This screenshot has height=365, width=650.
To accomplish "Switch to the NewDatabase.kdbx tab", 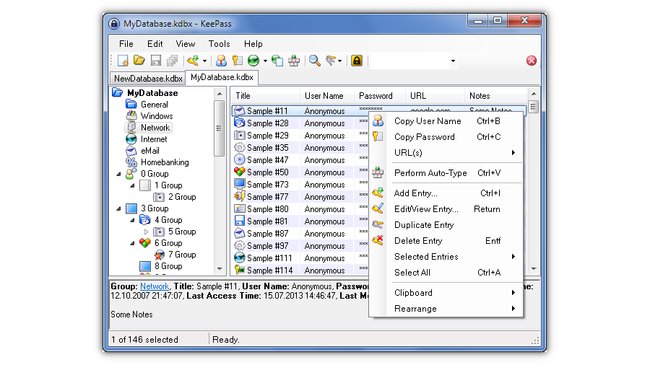I will tap(148, 78).
